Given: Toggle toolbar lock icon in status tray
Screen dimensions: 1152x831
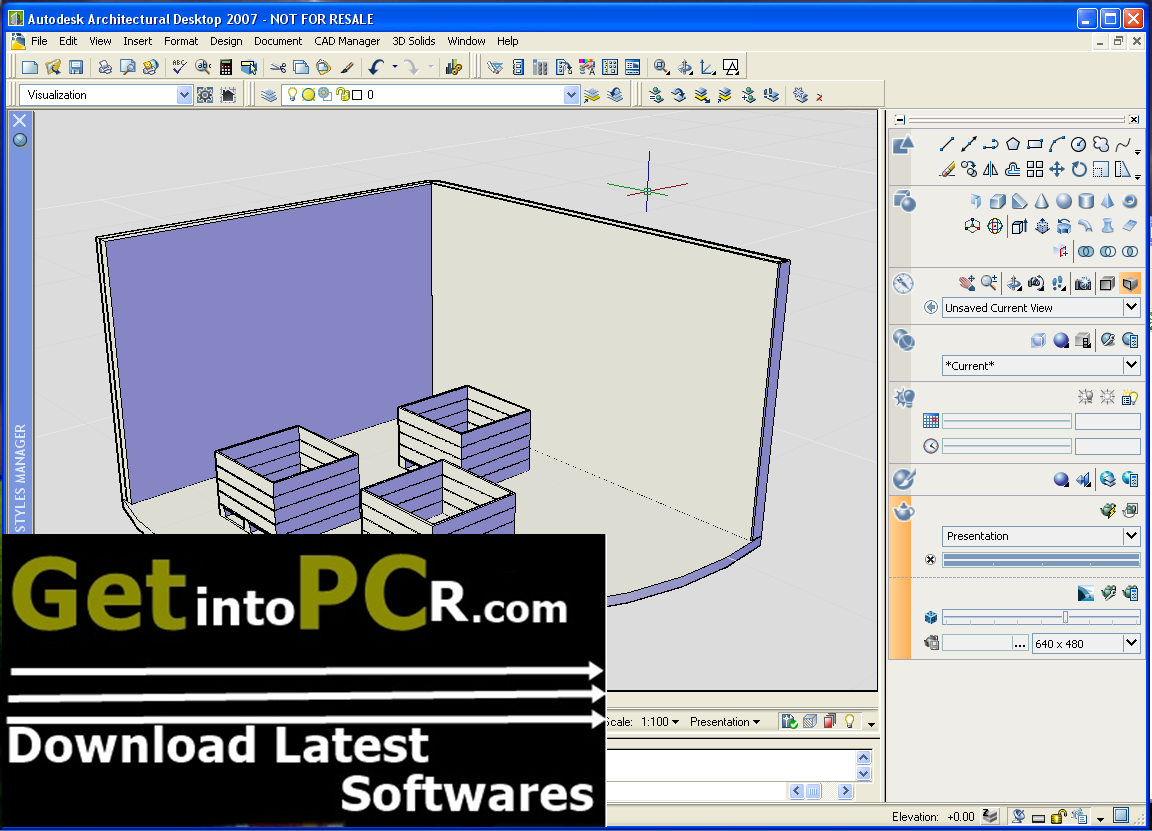Looking at the screenshot, I should tap(1058, 816).
